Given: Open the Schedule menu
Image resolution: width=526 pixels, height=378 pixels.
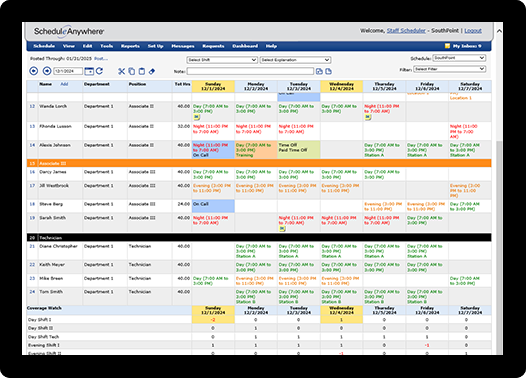Looking at the screenshot, I should pyautogui.click(x=44, y=46).
